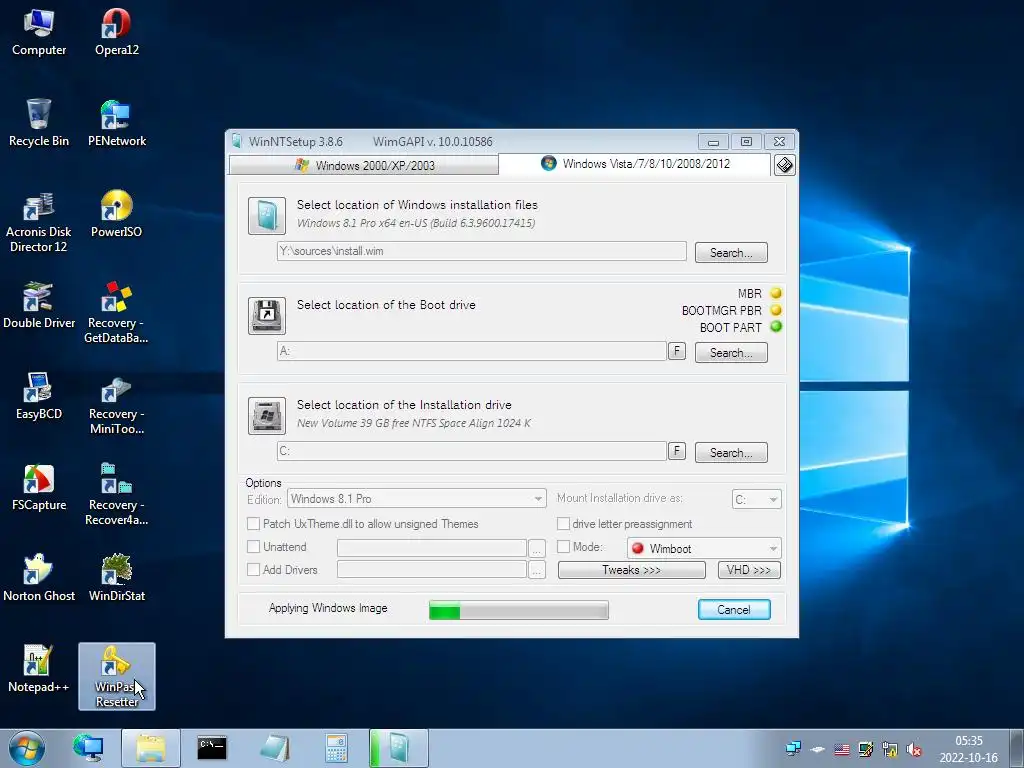This screenshot has width=1024, height=768.
Task: Open the File Explorer taskbar folder
Action: point(150,748)
